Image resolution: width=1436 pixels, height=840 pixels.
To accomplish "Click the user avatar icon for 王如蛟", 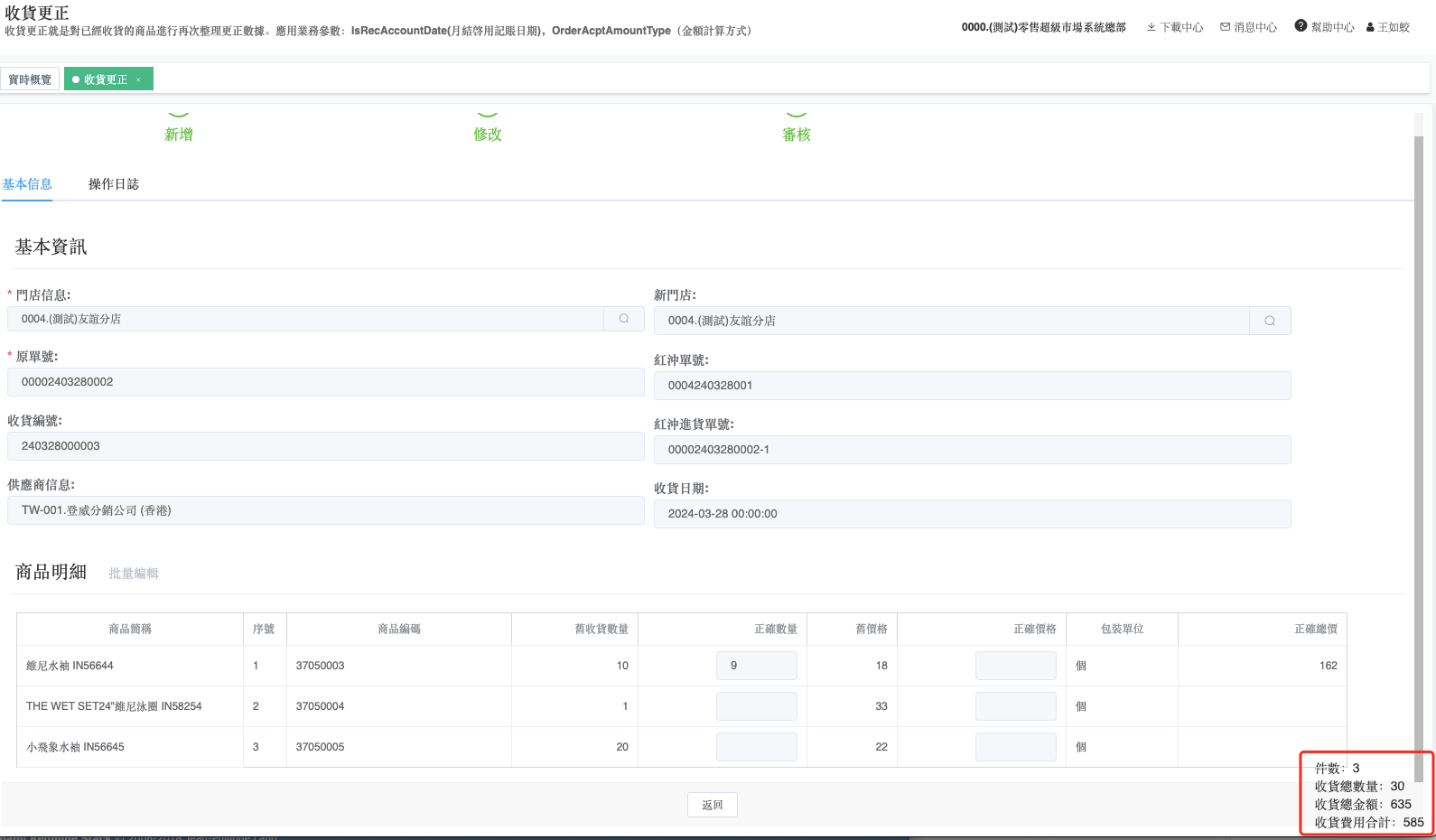I will point(1370,28).
